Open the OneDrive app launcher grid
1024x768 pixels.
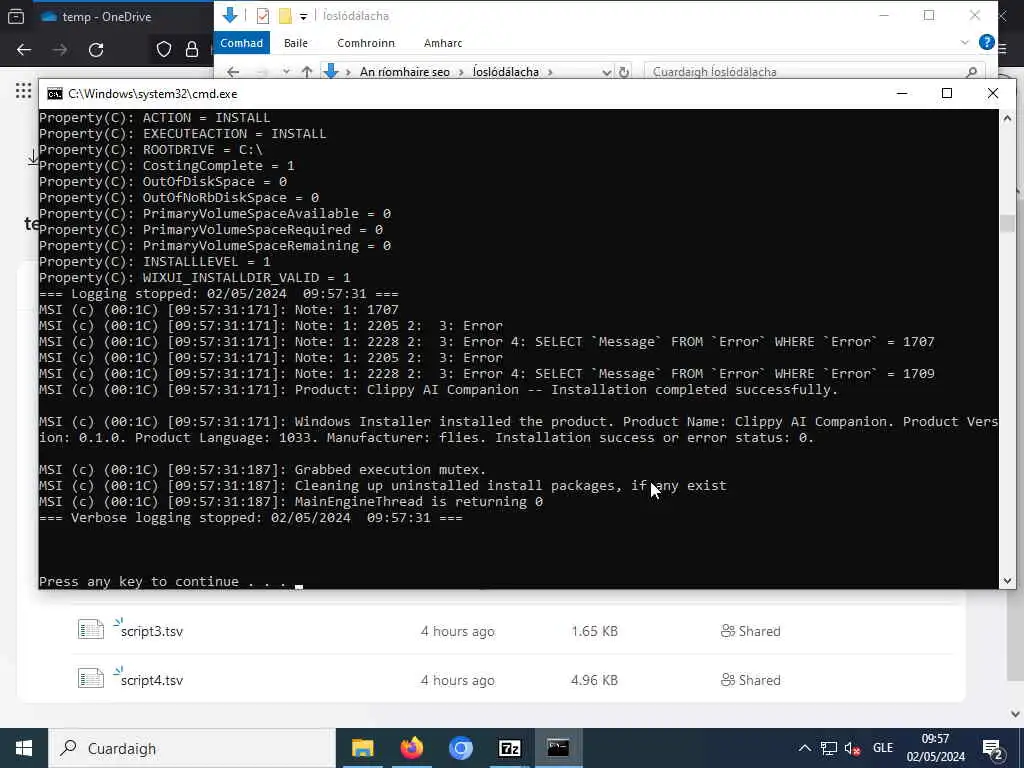tap(24, 91)
